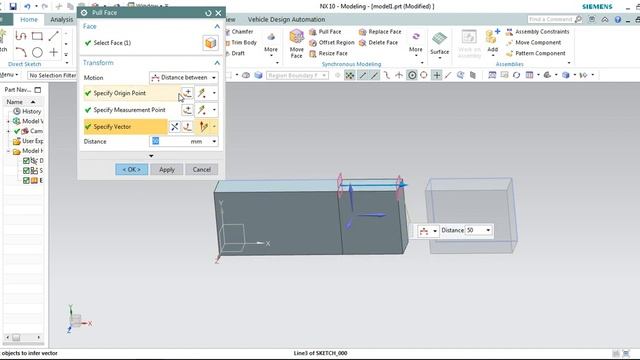Image resolution: width=640 pixels, height=360 pixels.
Task: Open the on-screen Distance value dropdown
Action: [488, 230]
